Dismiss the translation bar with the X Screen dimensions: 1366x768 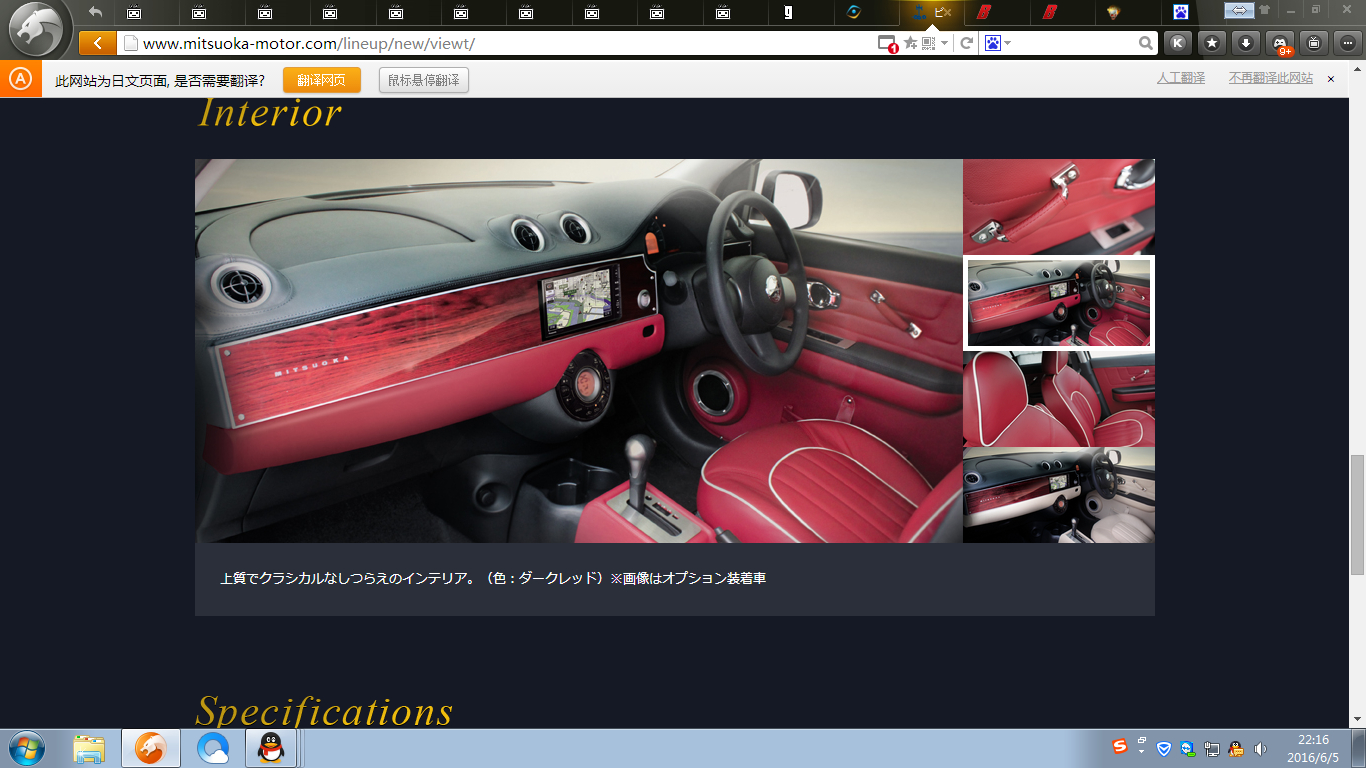click(x=1331, y=79)
